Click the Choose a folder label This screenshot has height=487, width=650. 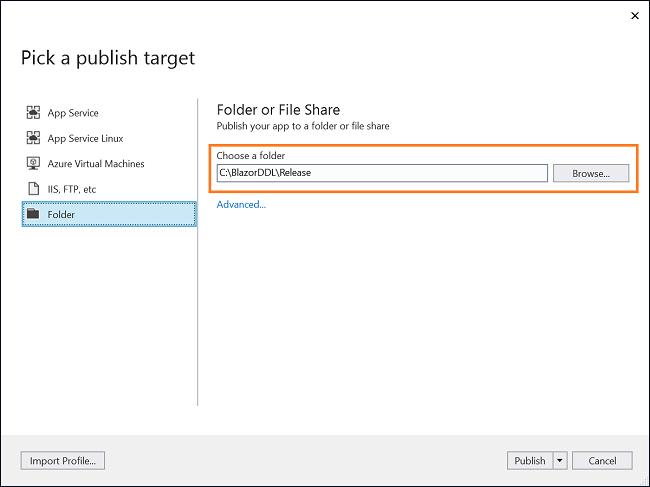pyautogui.click(x=251, y=155)
